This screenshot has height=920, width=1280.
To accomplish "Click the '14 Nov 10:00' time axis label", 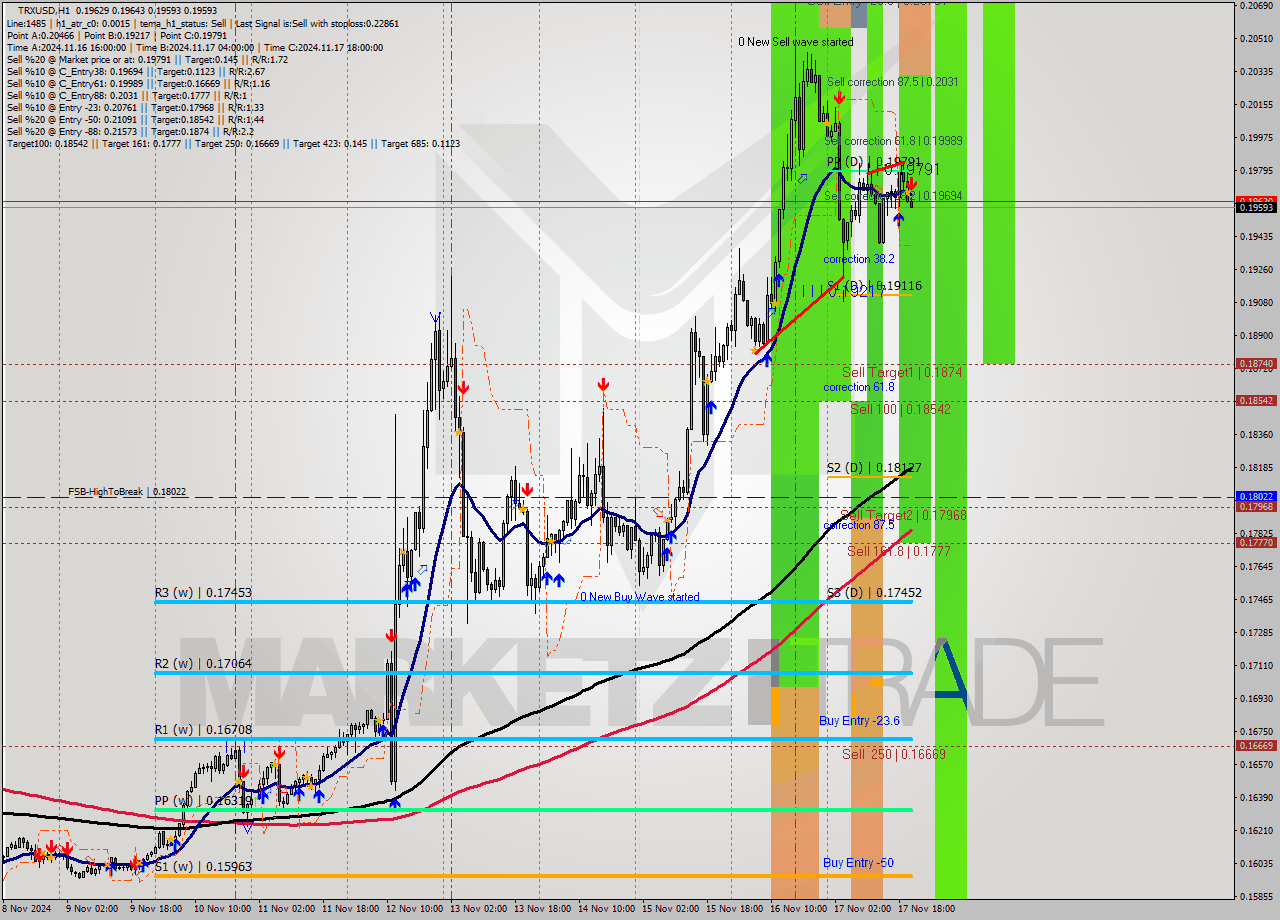I will (607, 909).
